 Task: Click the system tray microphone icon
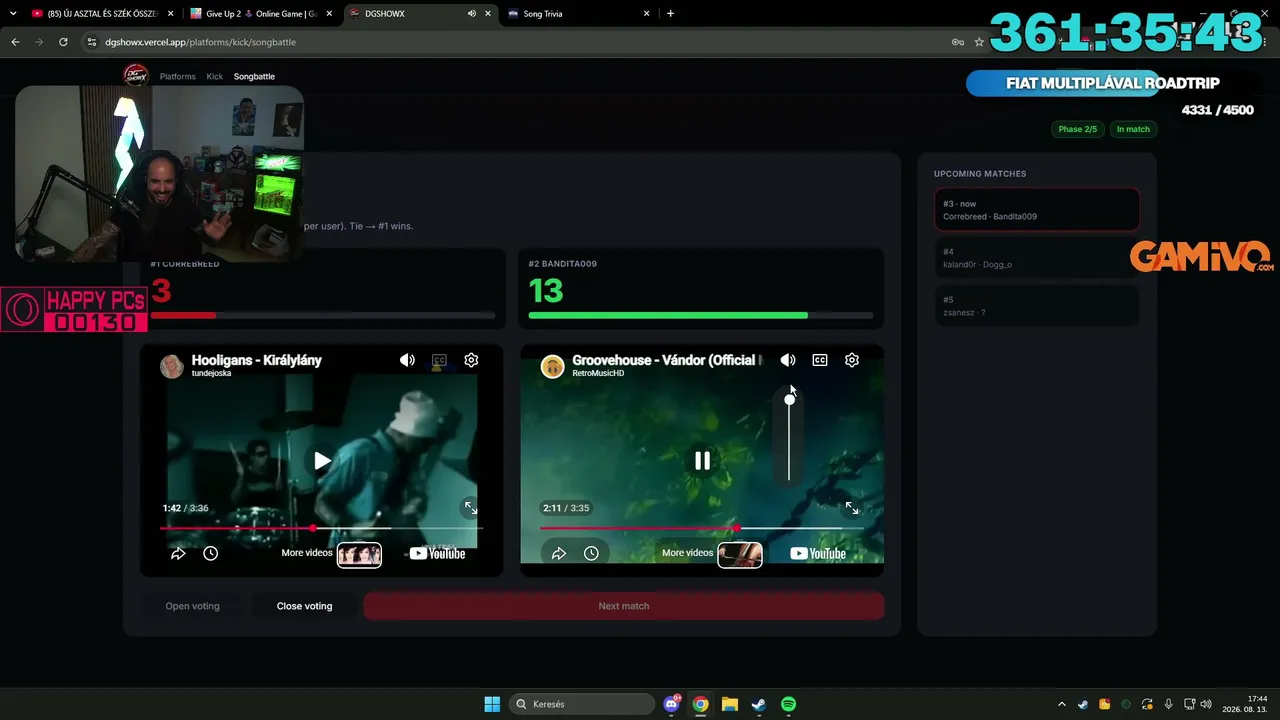point(1168,704)
